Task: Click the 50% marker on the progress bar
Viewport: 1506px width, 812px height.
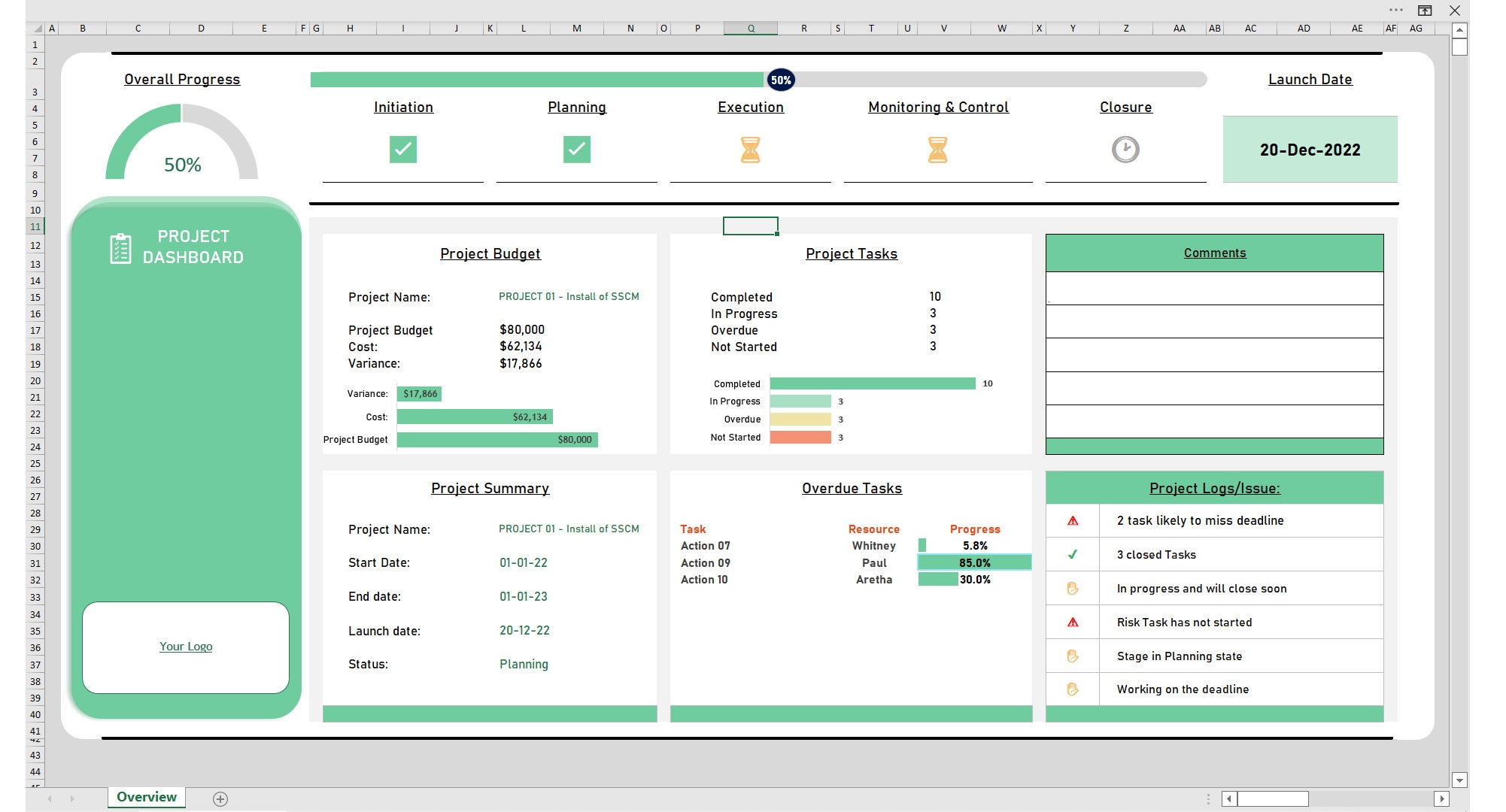Action: [x=779, y=79]
